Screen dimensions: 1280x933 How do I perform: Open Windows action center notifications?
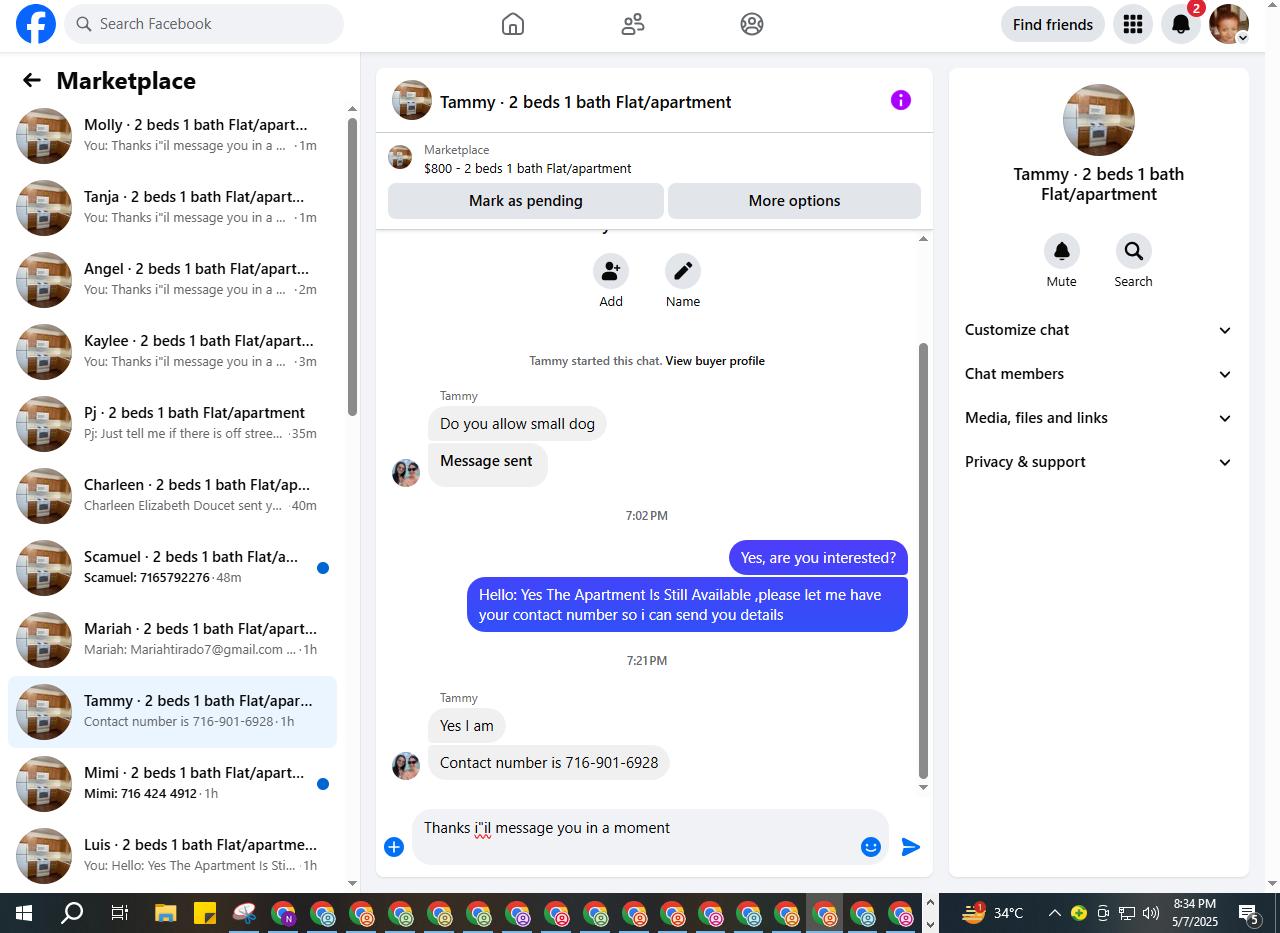1249,913
